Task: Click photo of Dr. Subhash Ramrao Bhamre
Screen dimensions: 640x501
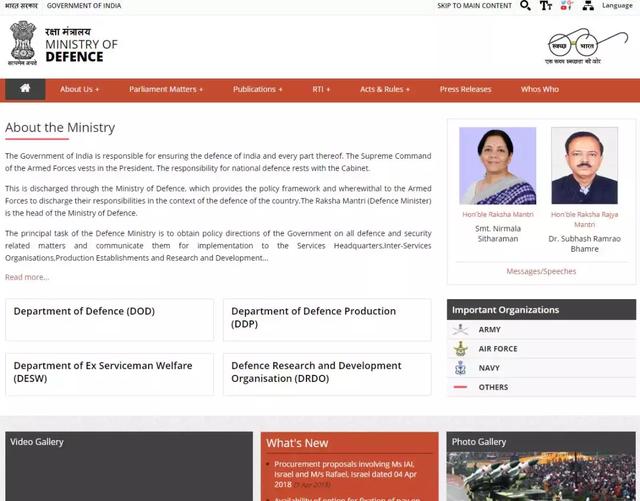Action: coord(584,165)
